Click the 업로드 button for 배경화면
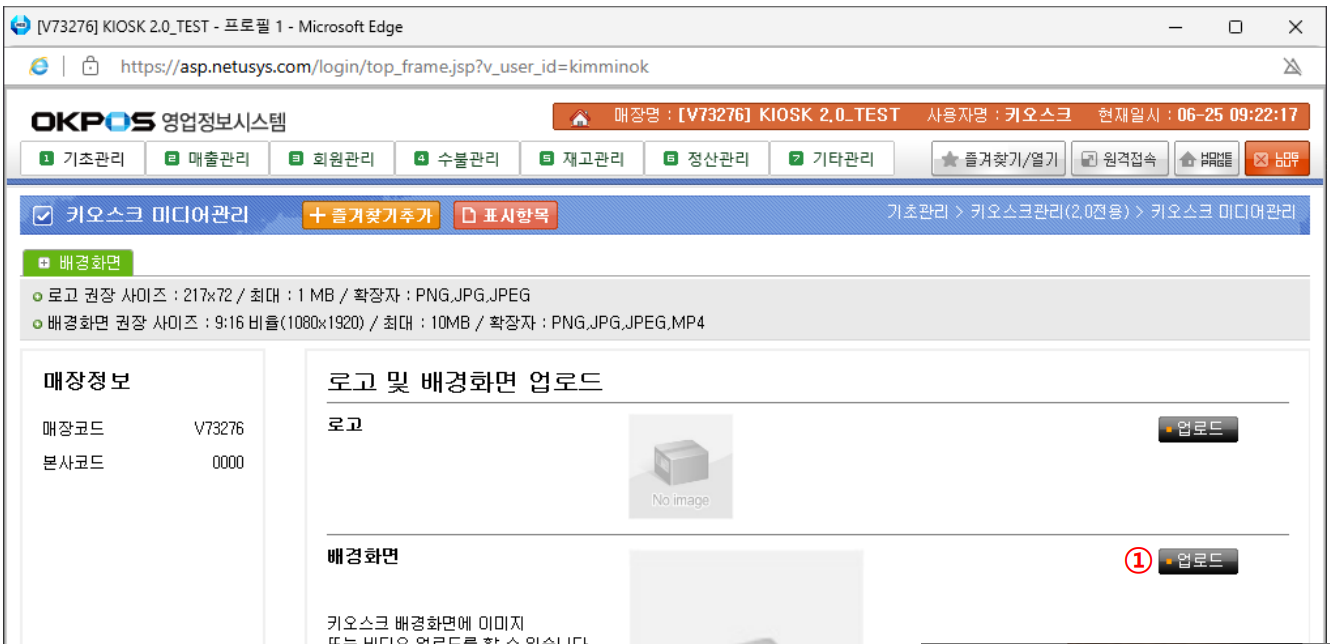1330x644 pixels. click(1197, 561)
